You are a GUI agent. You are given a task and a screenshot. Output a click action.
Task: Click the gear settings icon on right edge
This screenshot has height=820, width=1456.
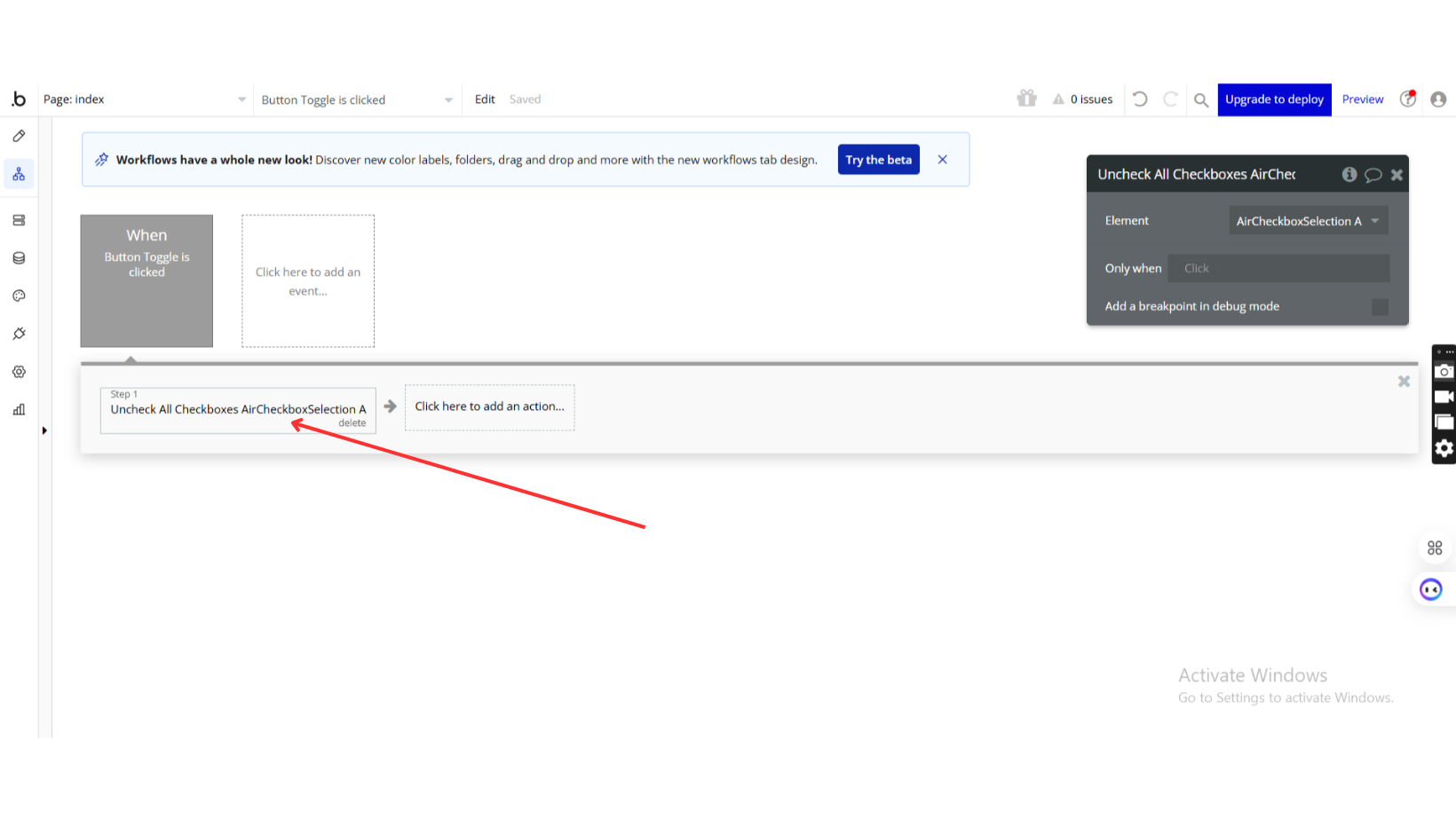click(x=1444, y=448)
